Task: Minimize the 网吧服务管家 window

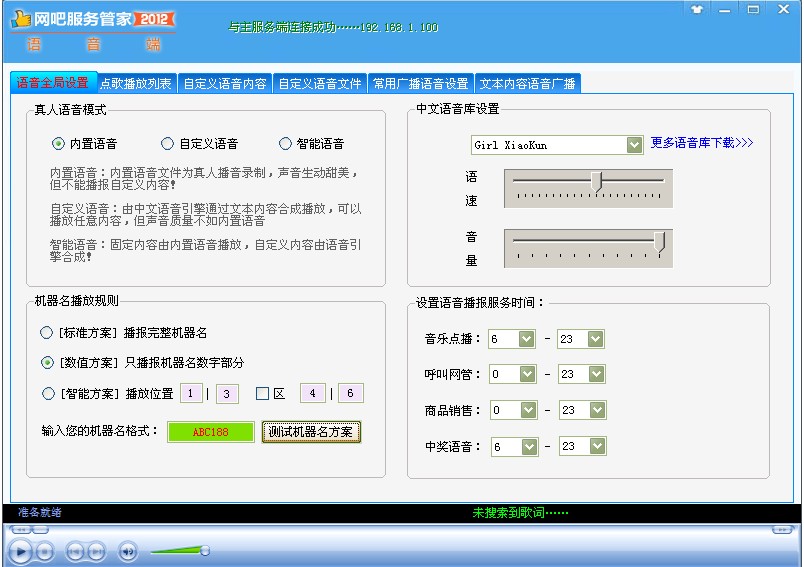Action: coord(725,9)
